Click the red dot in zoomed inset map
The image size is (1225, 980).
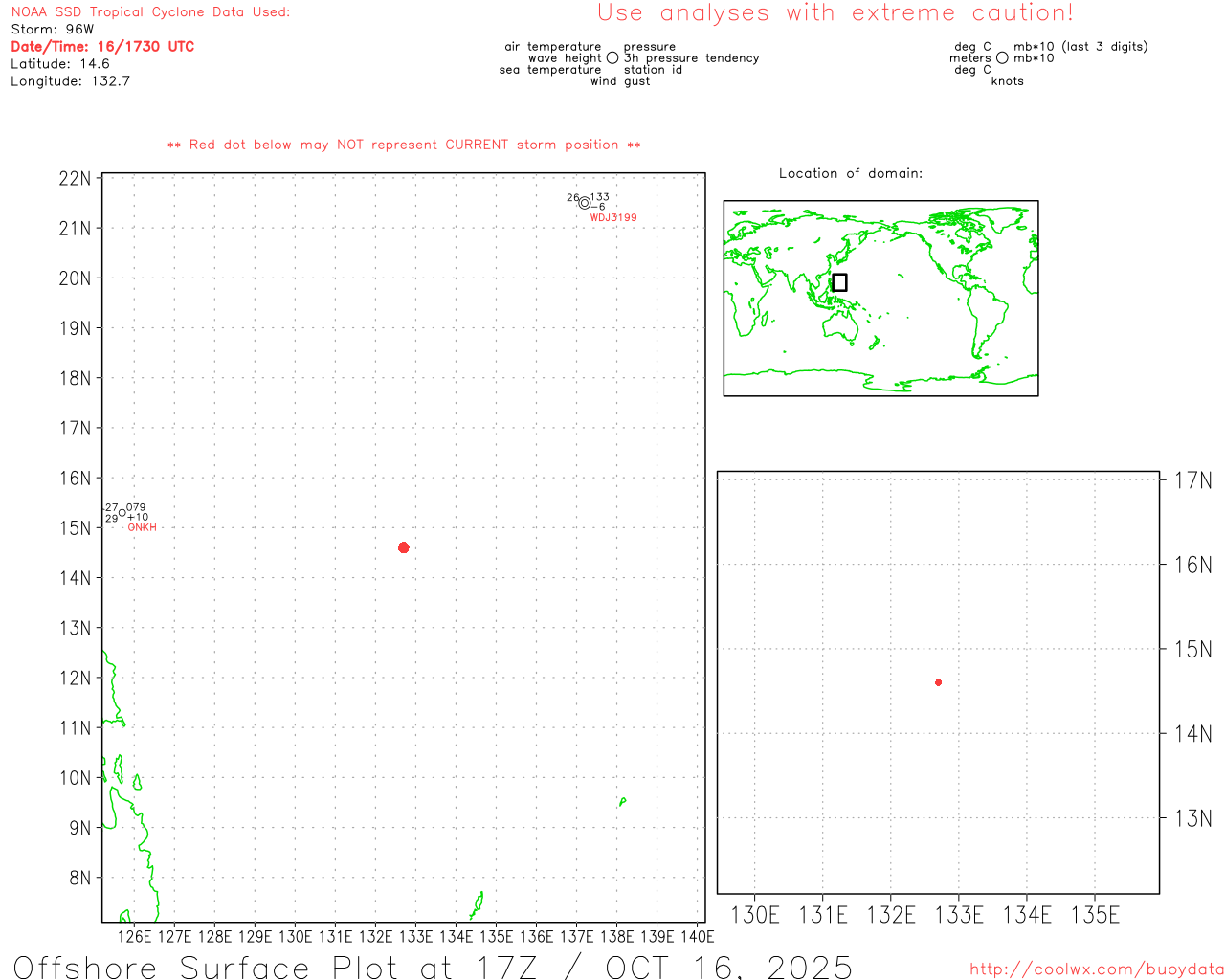tap(938, 682)
